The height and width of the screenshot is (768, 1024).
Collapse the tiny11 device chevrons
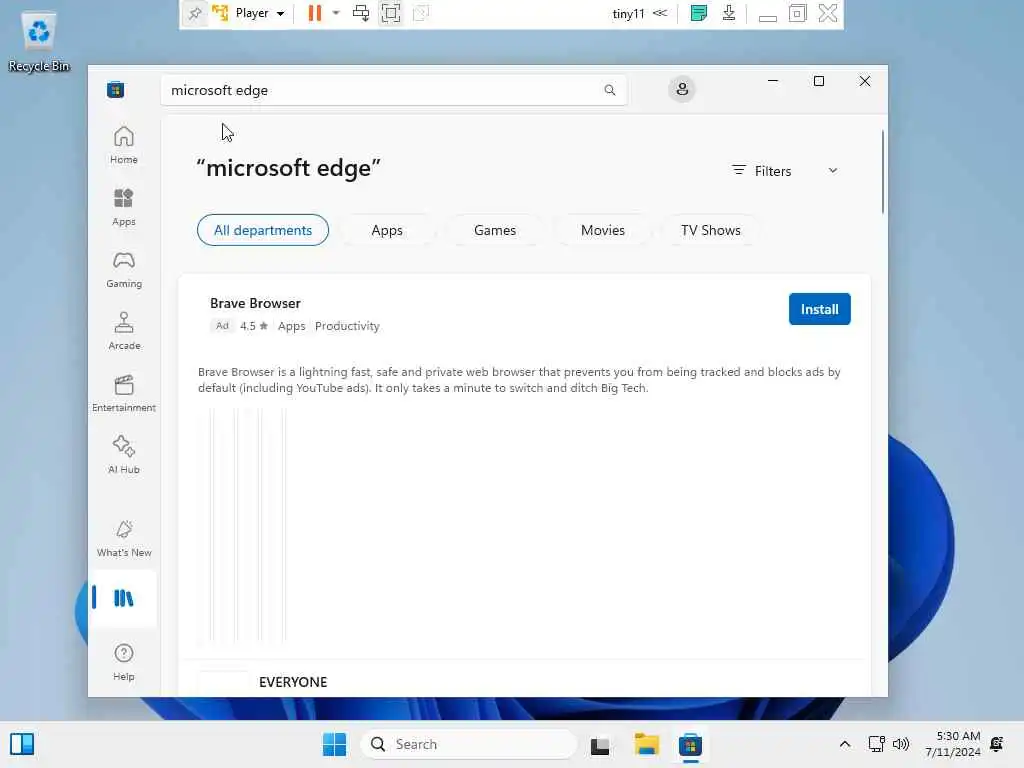(x=660, y=13)
